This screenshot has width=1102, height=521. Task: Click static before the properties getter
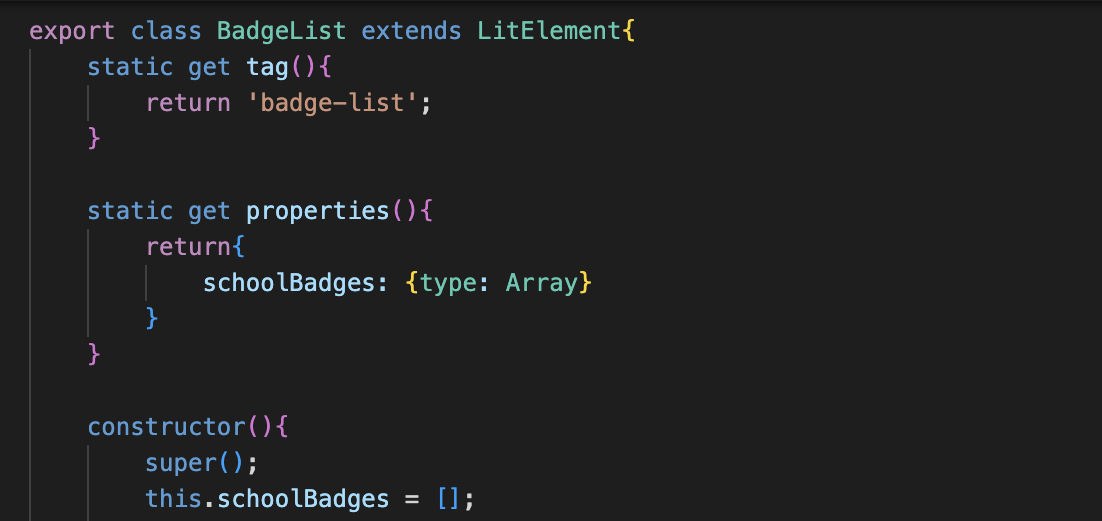[130, 211]
